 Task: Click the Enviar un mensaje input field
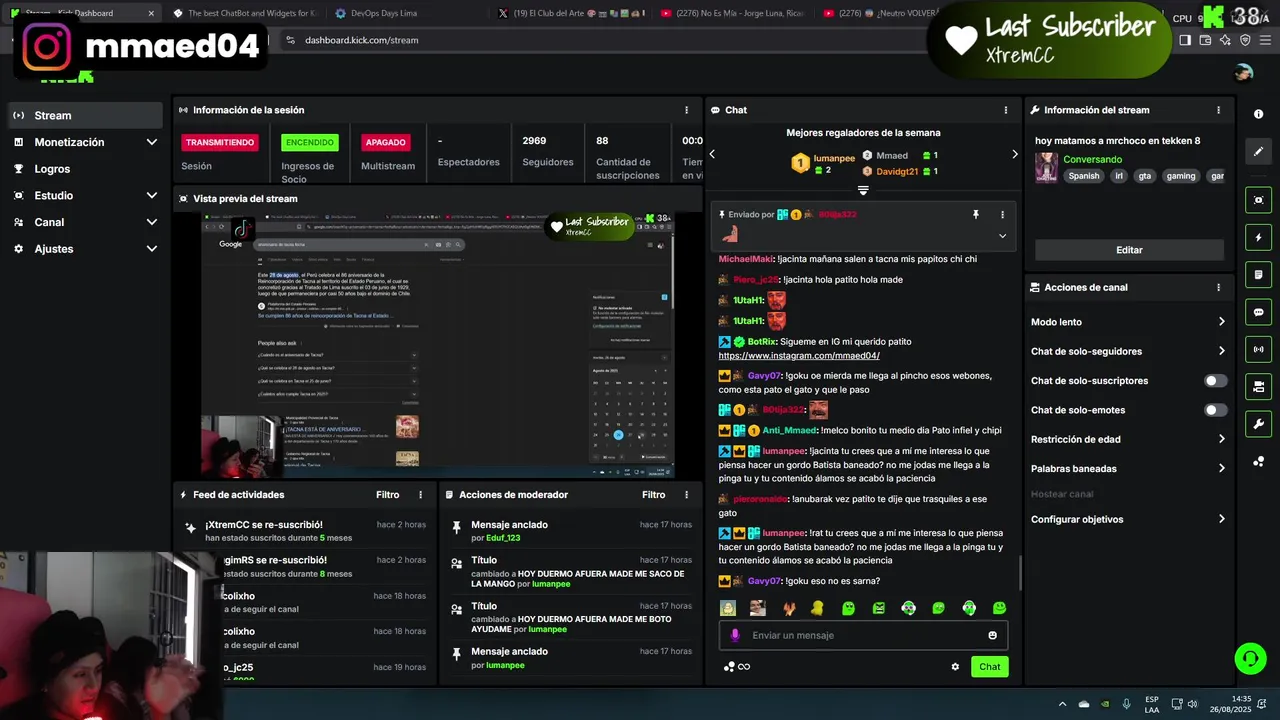point(863,635)
